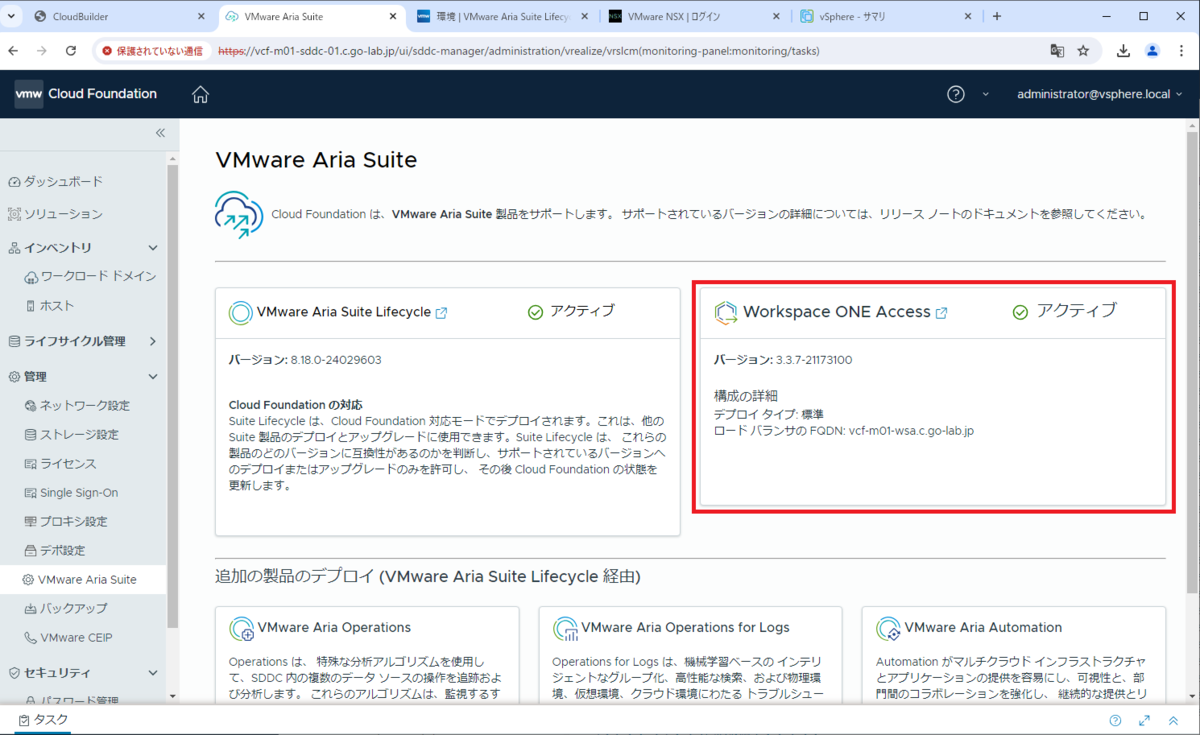Go back in browser history
Image resolution: width=1200 pixels, height=735 pixels.
coord(13,50)
